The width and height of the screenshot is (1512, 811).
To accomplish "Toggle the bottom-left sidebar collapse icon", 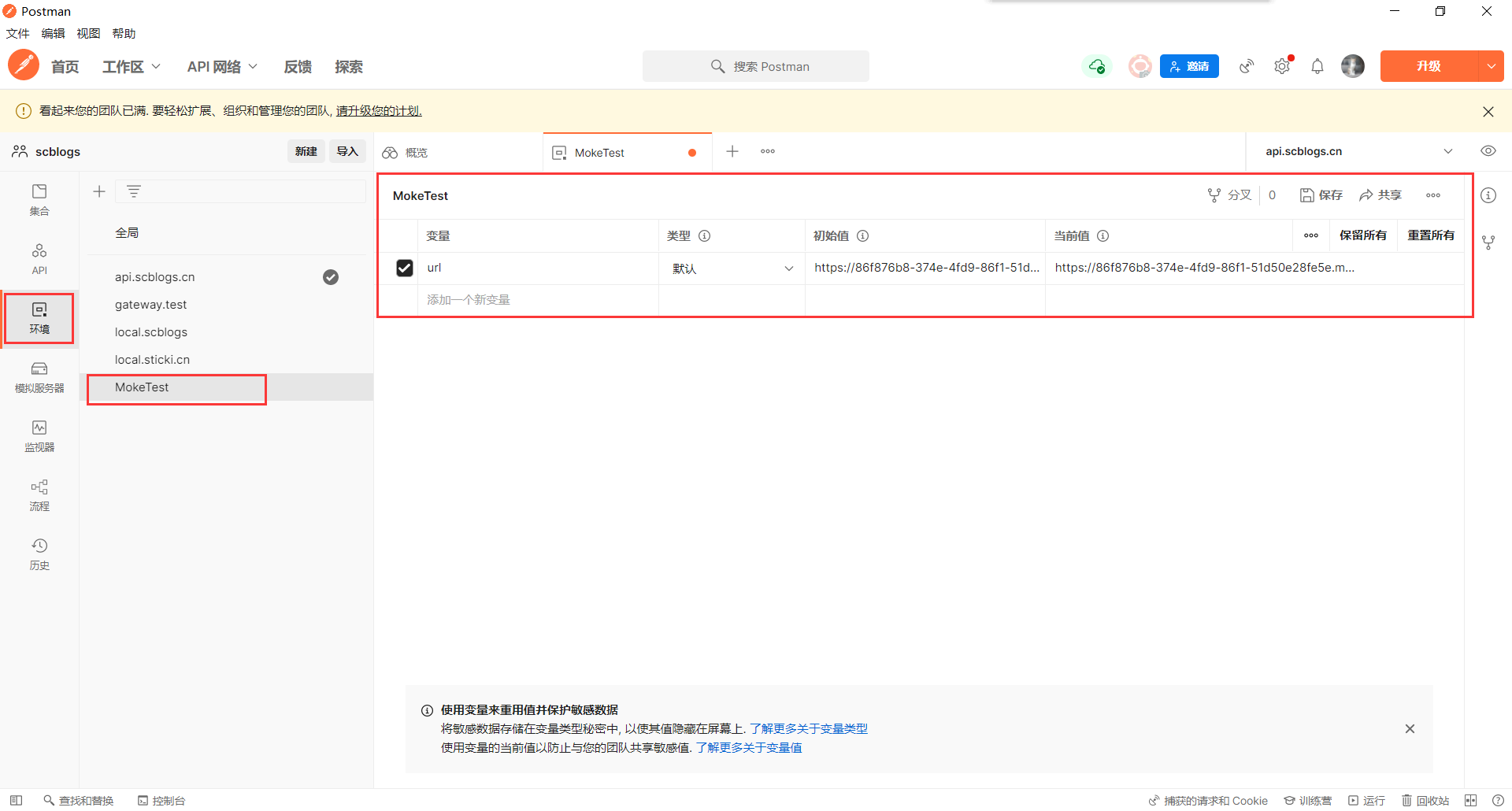I will tap(16, 800).
